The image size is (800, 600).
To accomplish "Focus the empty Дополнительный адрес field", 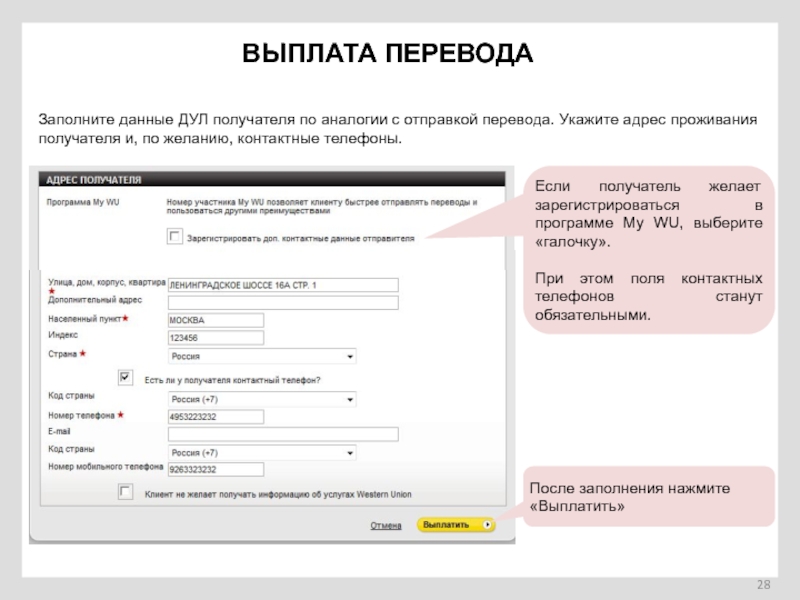I will point(283,302).
